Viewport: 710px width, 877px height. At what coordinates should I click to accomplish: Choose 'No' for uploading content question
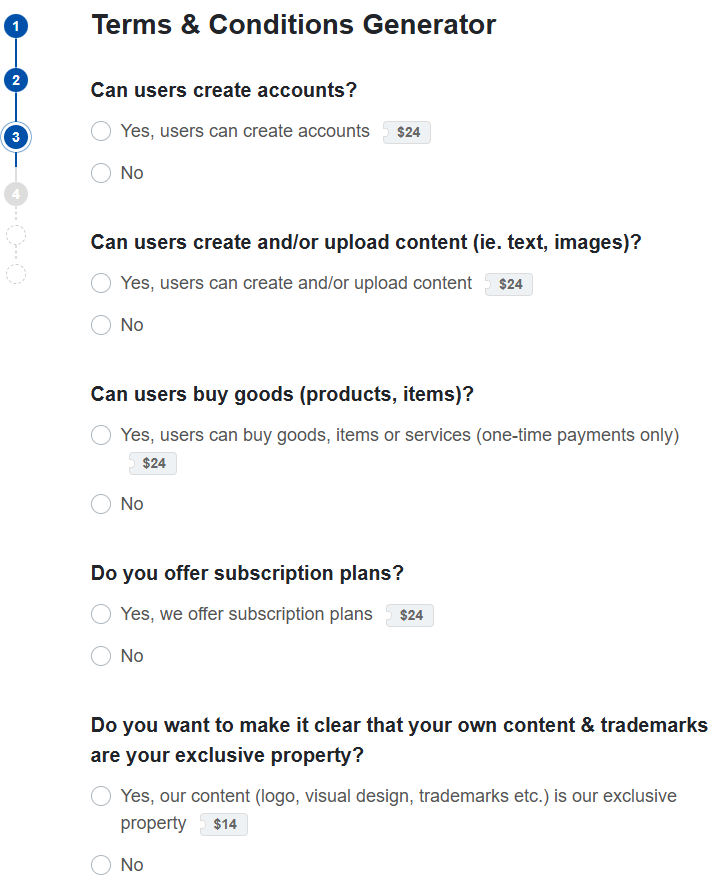tap(101, 326)
